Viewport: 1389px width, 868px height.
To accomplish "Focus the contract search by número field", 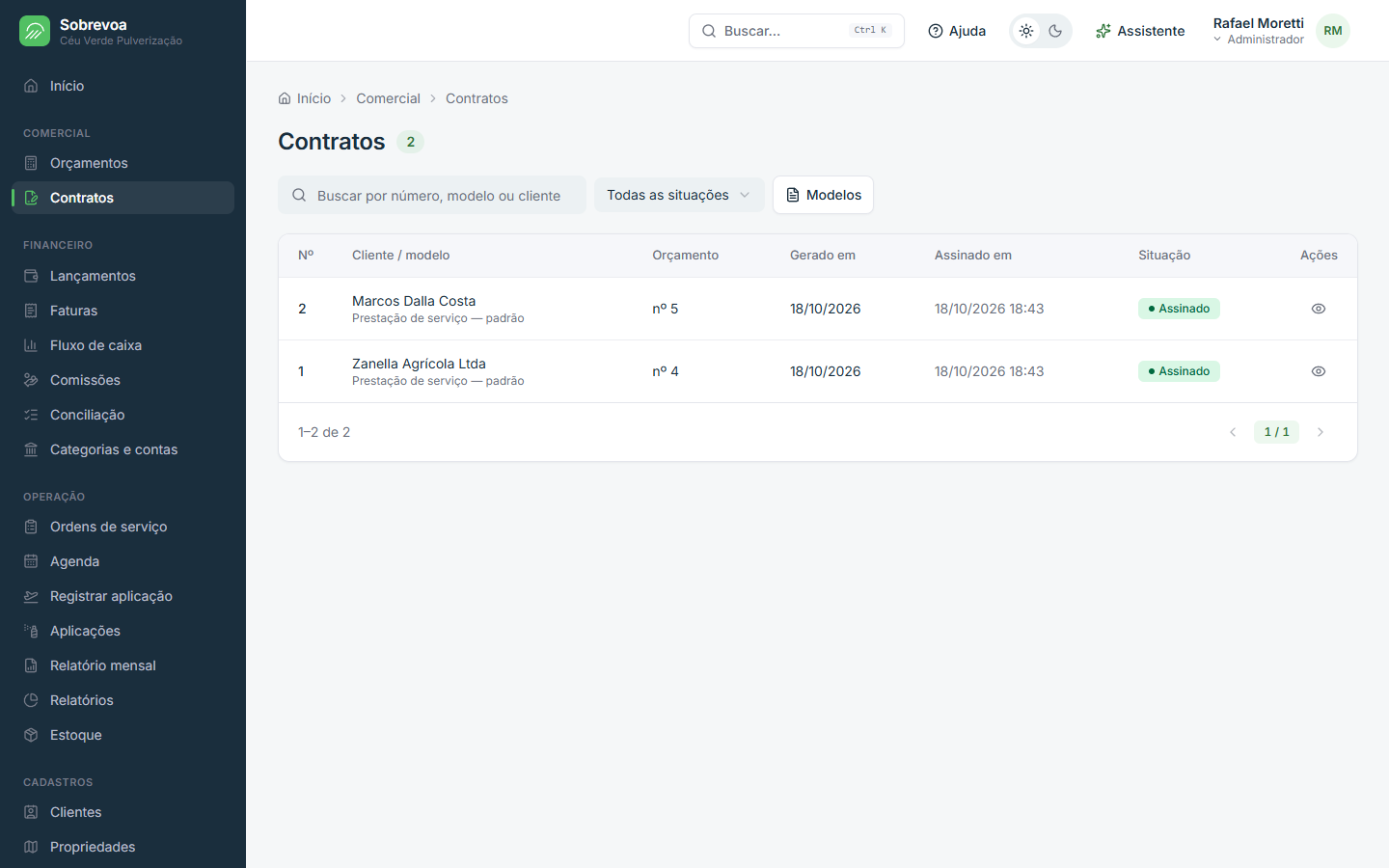I will 432,195.
